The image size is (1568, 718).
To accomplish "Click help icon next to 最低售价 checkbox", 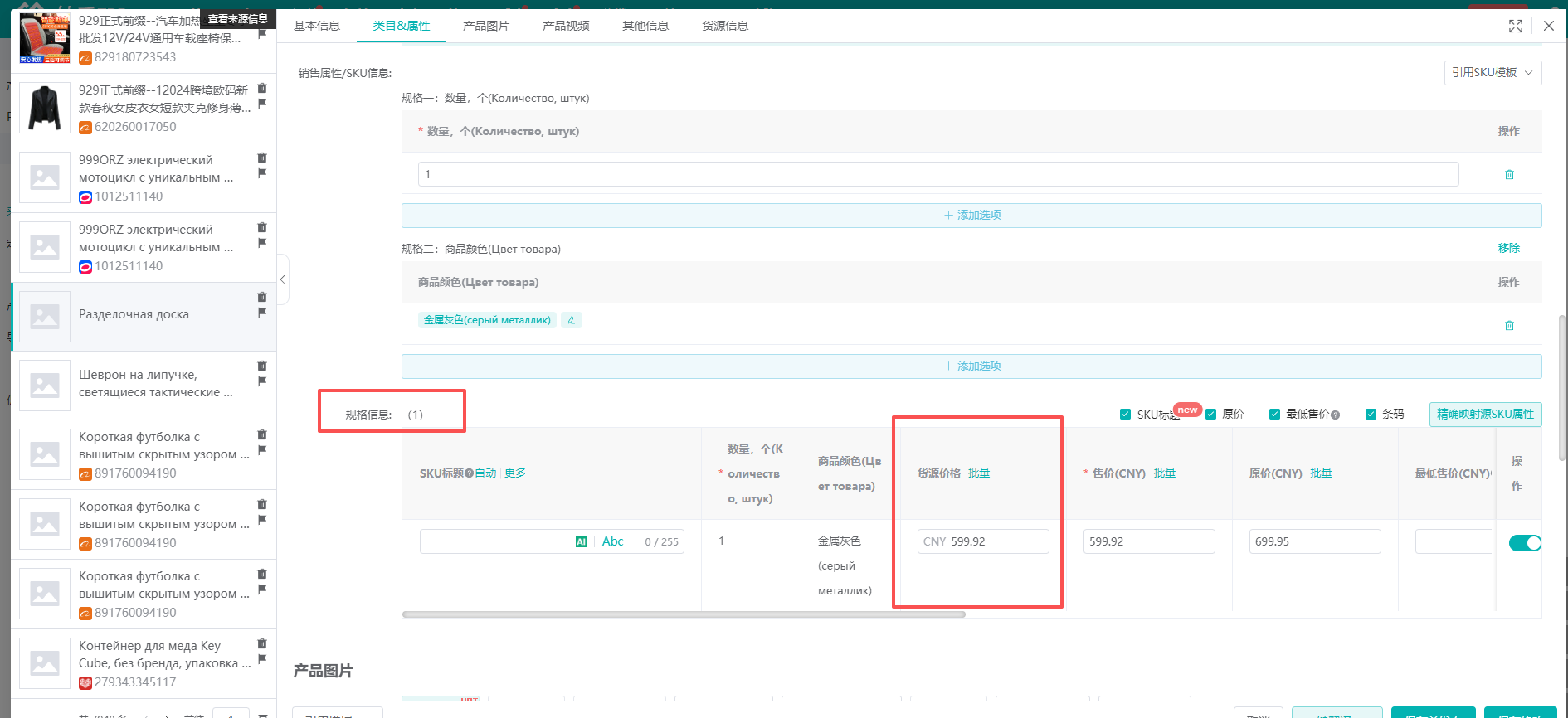I will coord(1335,415).
